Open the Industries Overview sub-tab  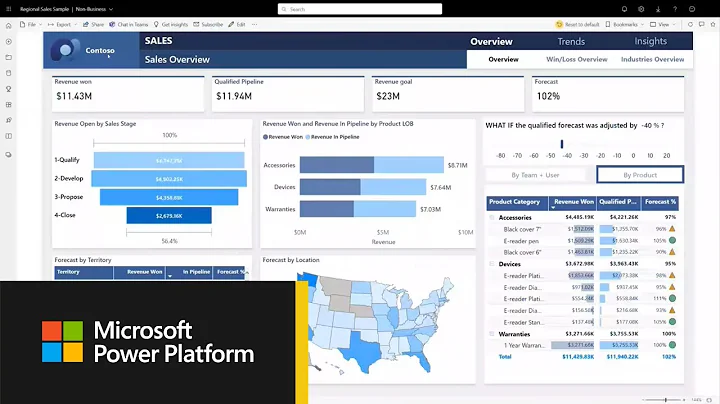(652, 59)
